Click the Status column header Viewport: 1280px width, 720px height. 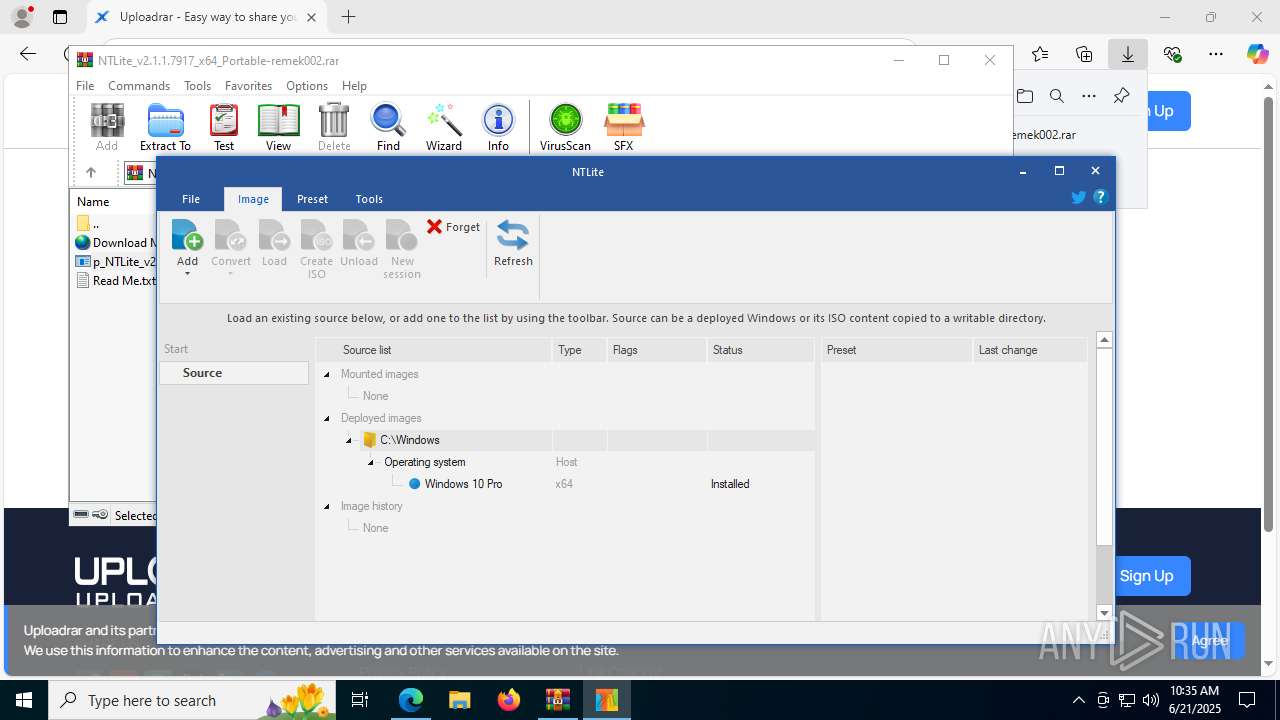pyautogui.click(x=760, y=350)
